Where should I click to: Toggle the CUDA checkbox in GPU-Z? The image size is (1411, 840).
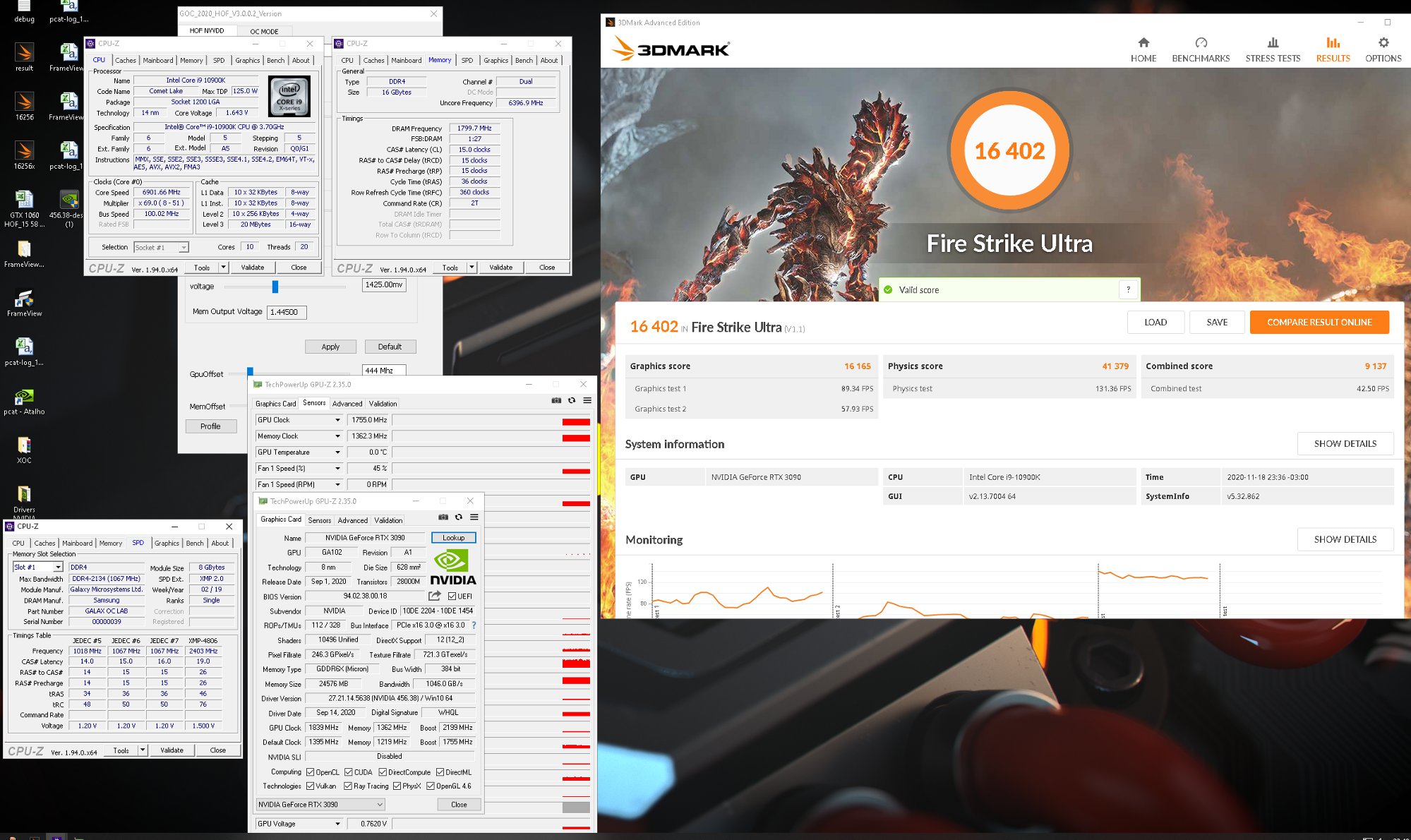click(x=348, y=772)
